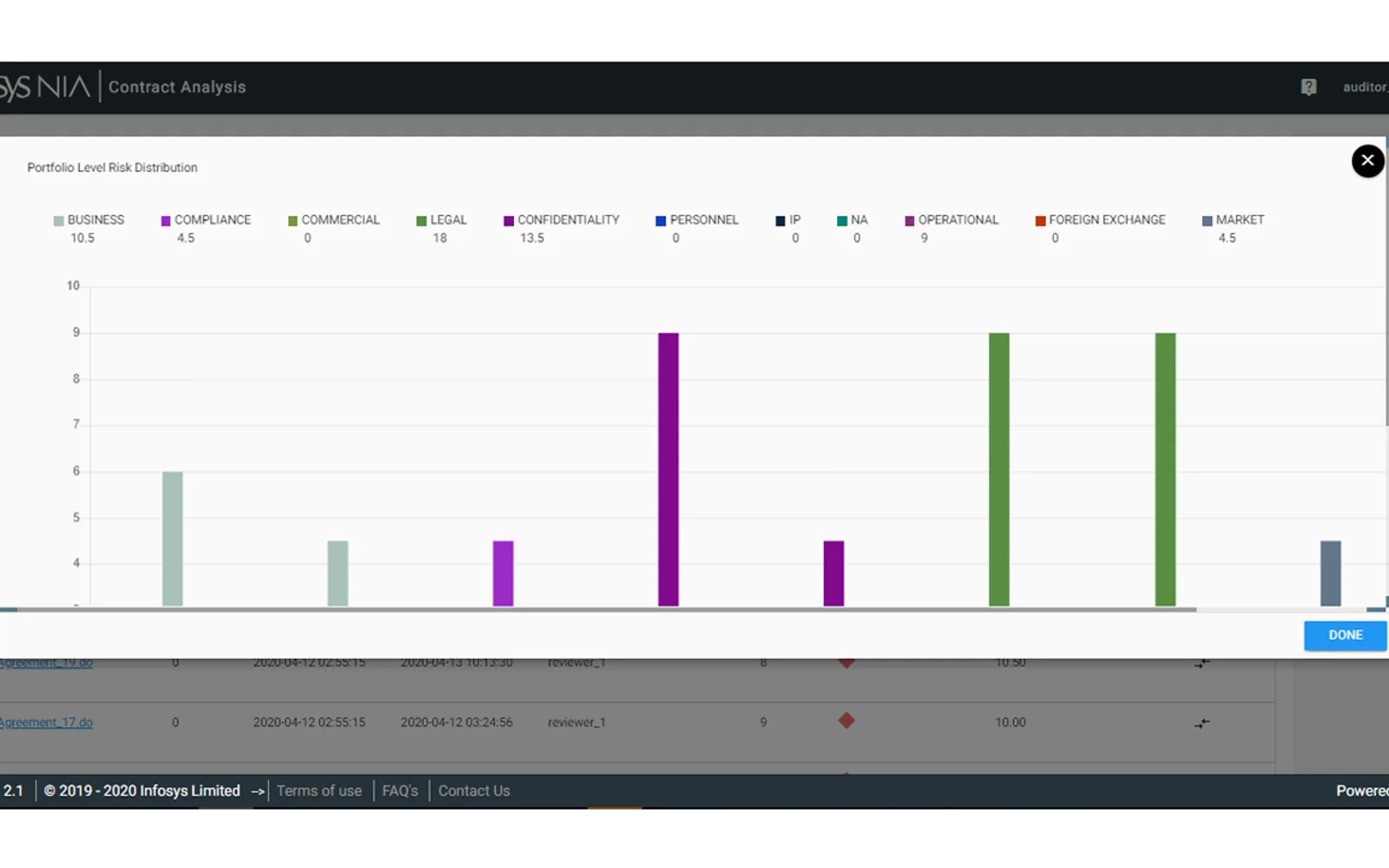Toggle the LEGAL legend entry
Image resolution: width=1389 pixels, height=868 pixels.
[441, 220]
